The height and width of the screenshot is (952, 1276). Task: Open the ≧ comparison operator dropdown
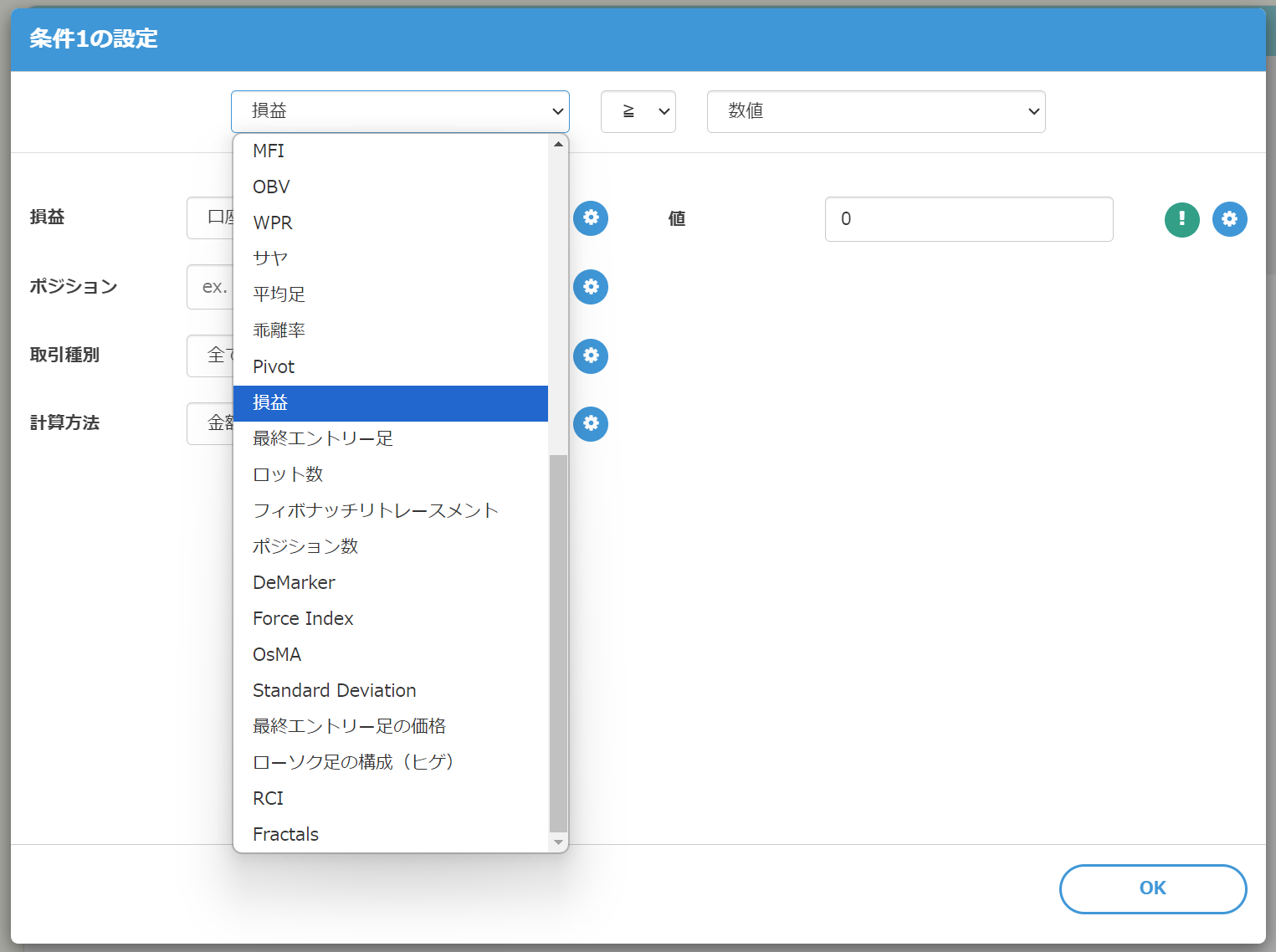[x=638, y=111]
